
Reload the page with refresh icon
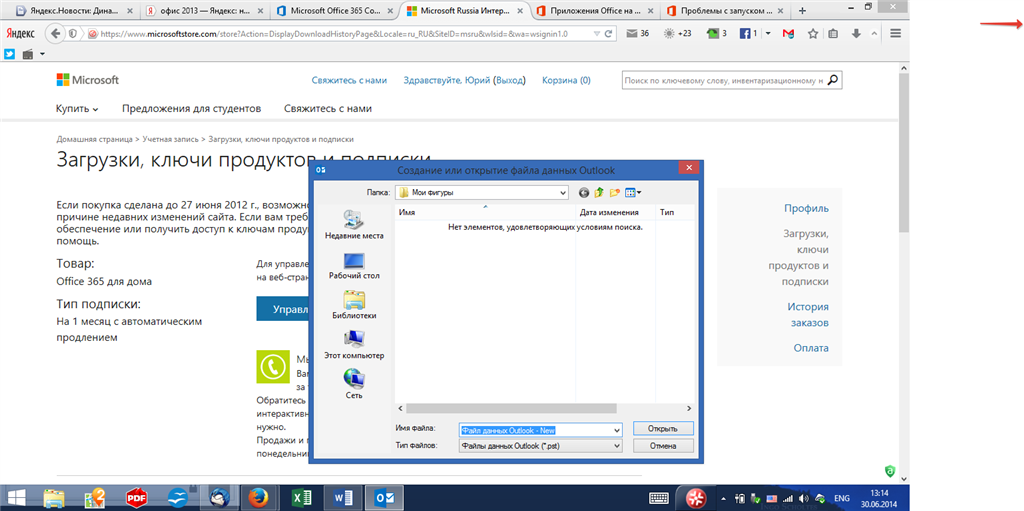[608, 33]
